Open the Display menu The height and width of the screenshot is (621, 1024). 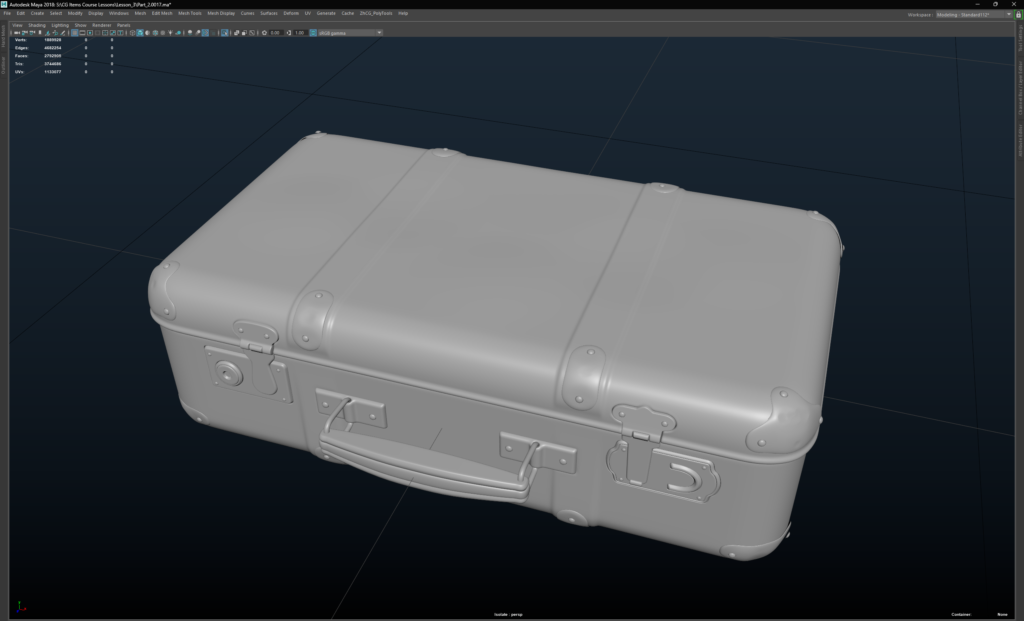(96, 13)
